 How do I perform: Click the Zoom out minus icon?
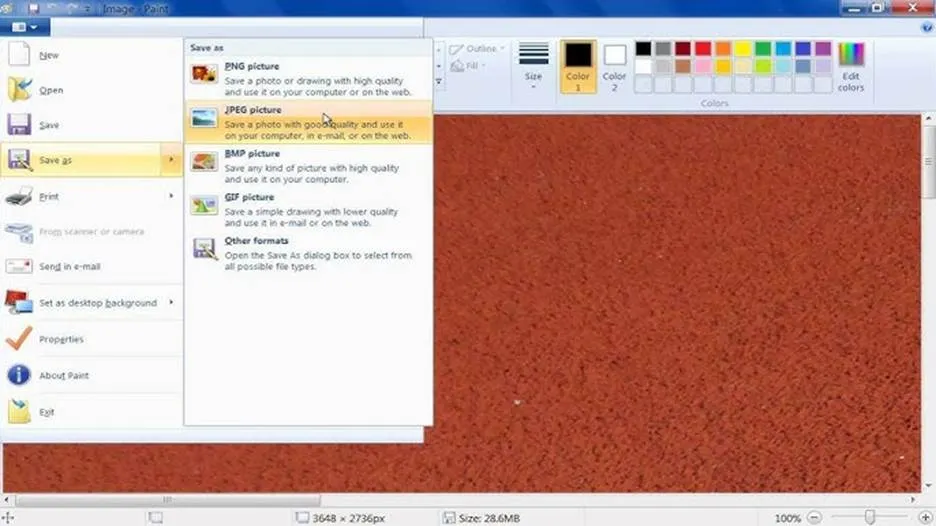814,518
